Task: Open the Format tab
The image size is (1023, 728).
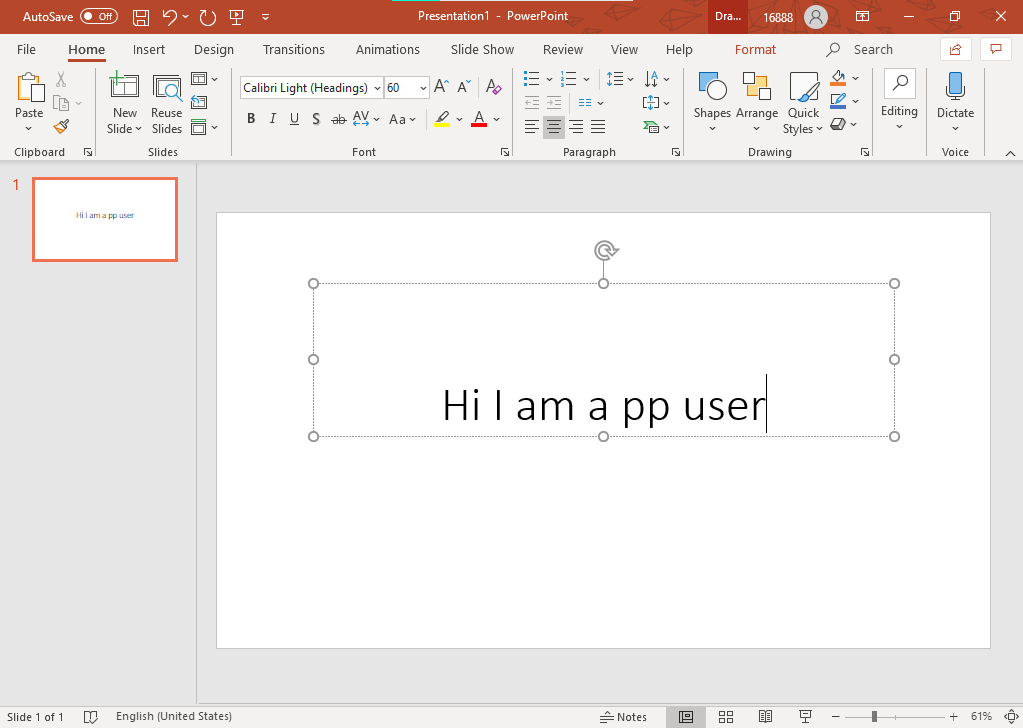Action: tap(755, 50)
